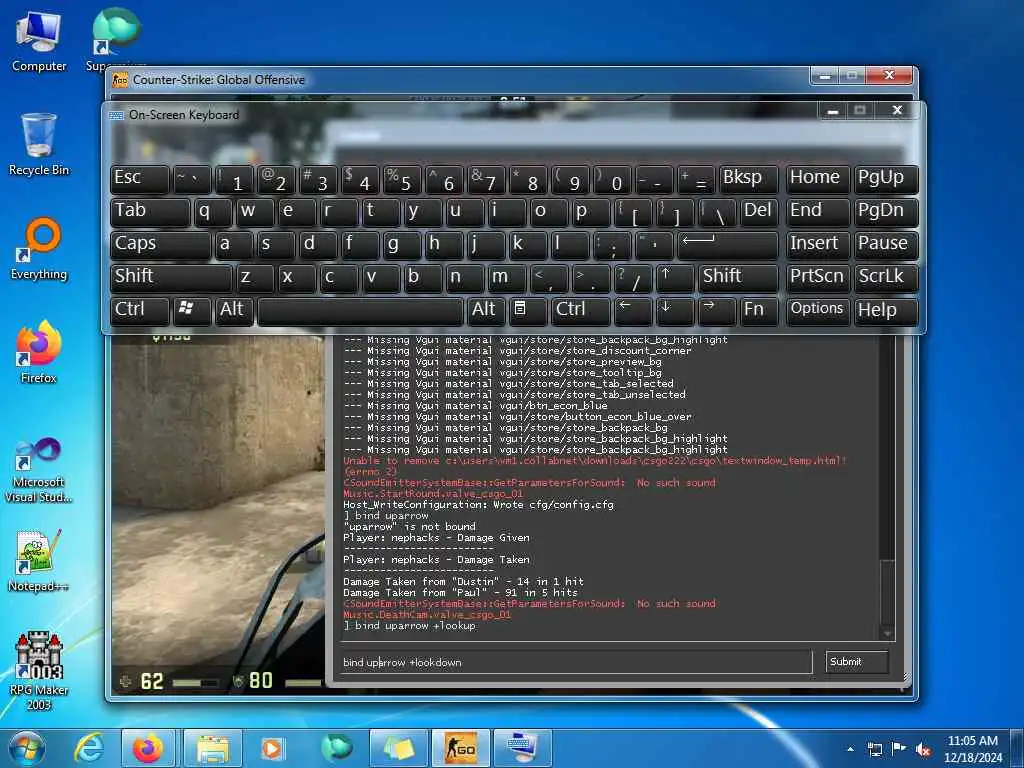Tap the PgDn key
This screenshot has height=768, width=1024.
click(886, 212)
